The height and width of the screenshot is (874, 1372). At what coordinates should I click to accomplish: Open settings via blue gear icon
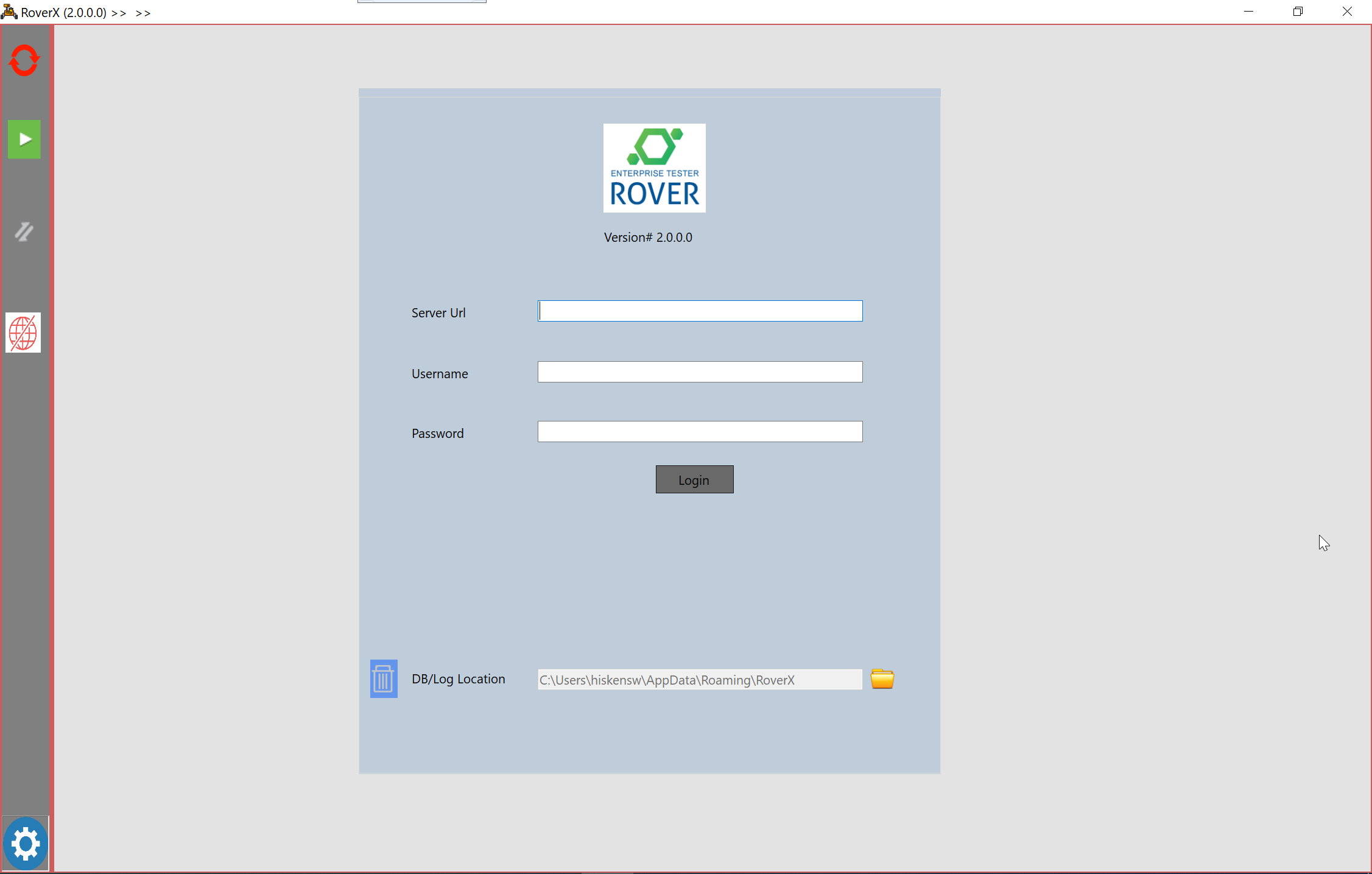[26, 843]
